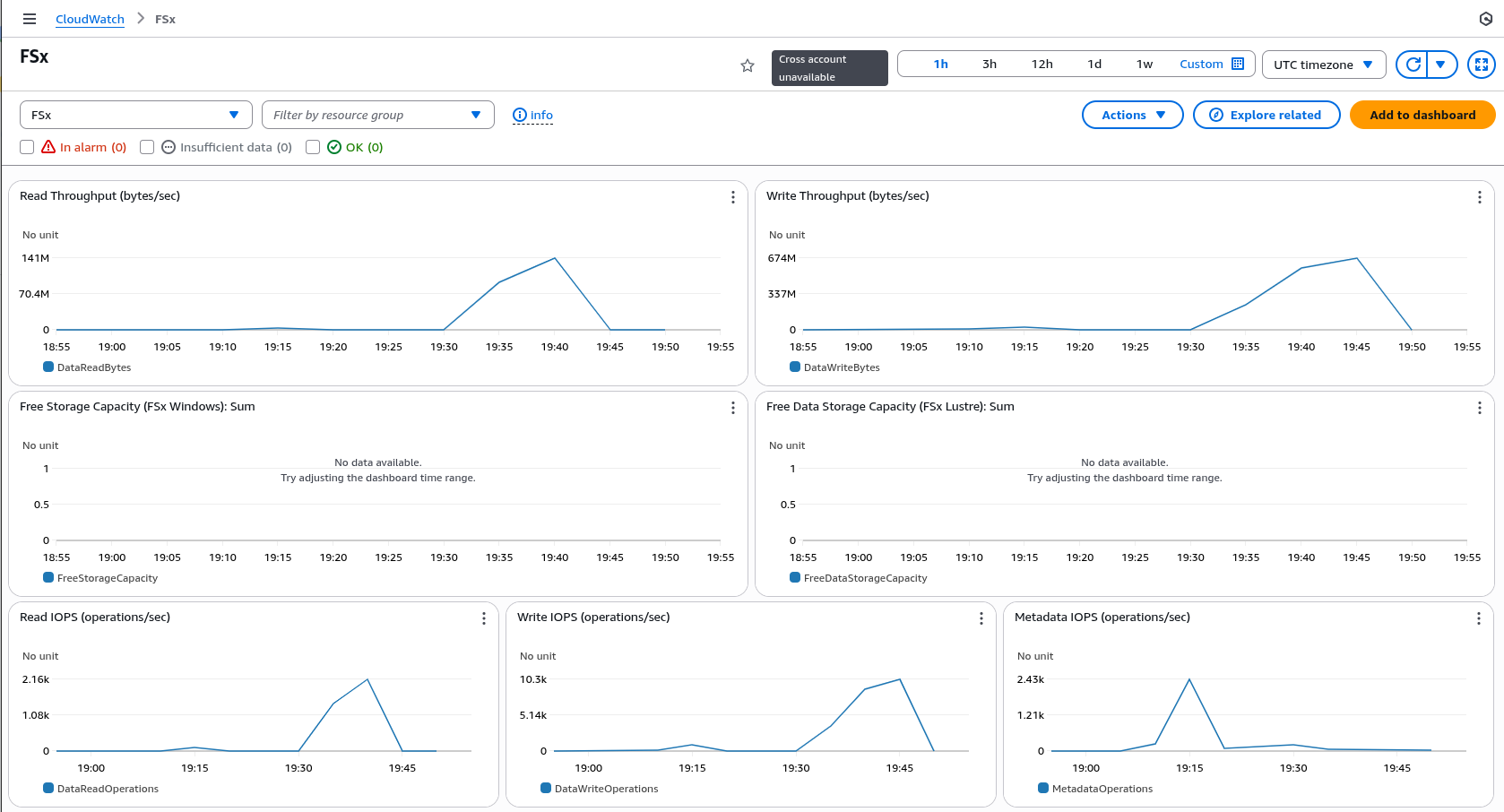Open Write IOPS widget options menu

[x=981, y=618]
